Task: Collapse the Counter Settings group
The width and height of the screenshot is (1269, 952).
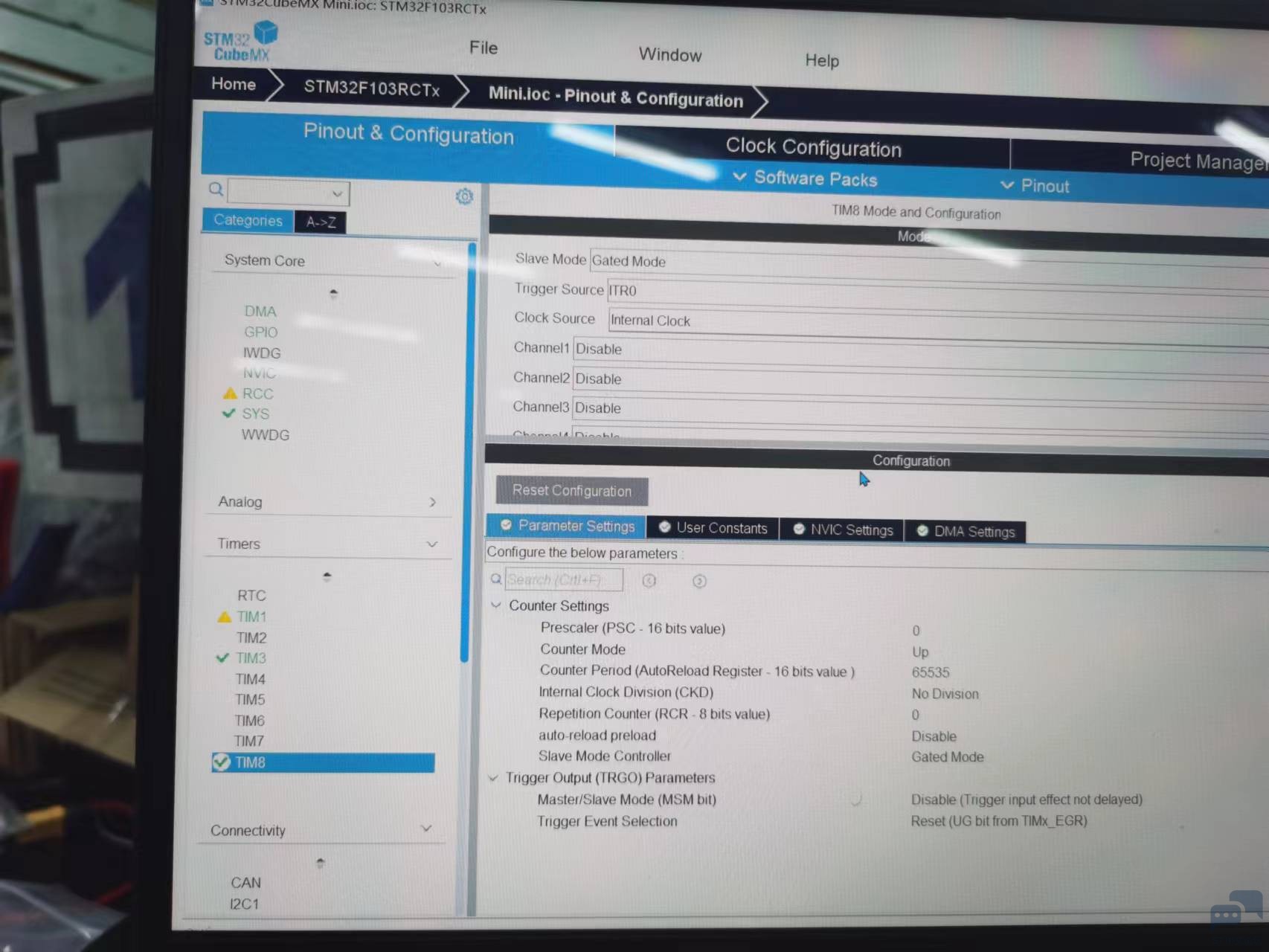Action: (496, 605)
